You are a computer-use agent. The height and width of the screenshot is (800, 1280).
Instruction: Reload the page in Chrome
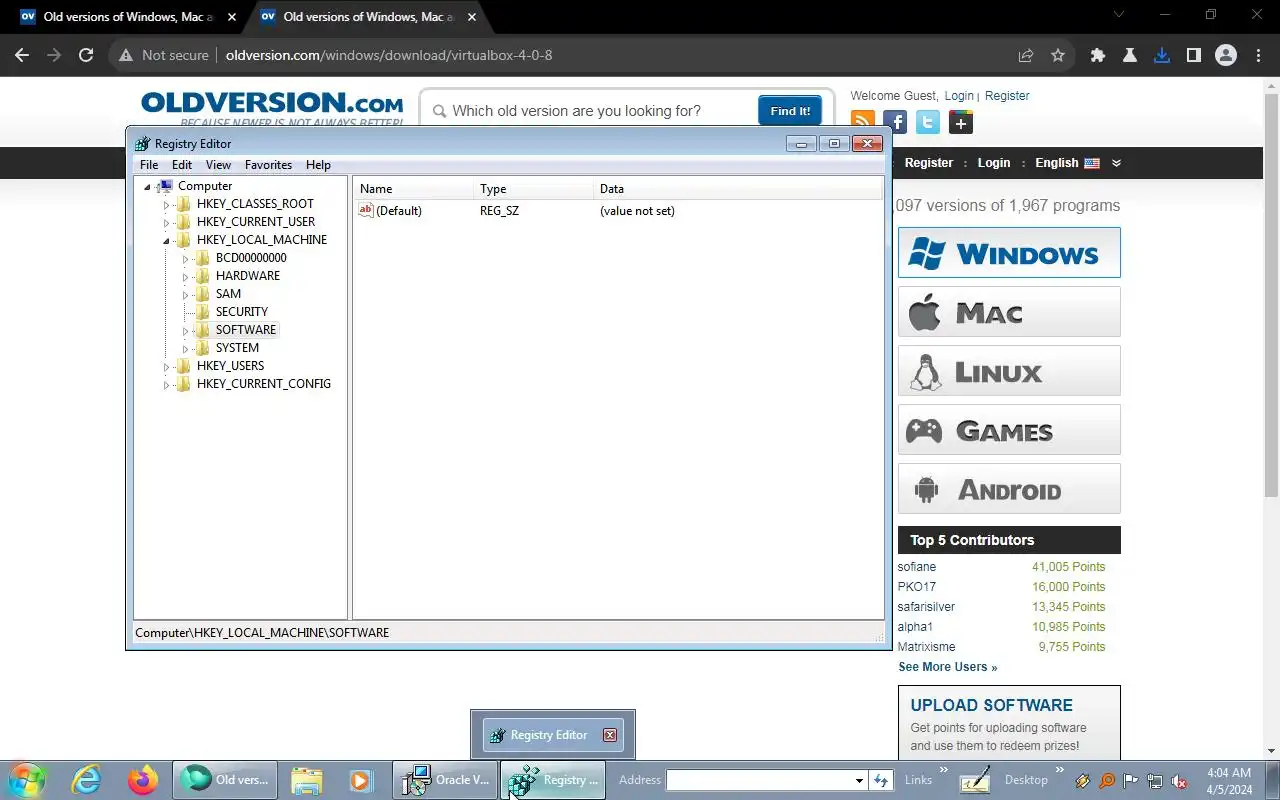[86, 55]
